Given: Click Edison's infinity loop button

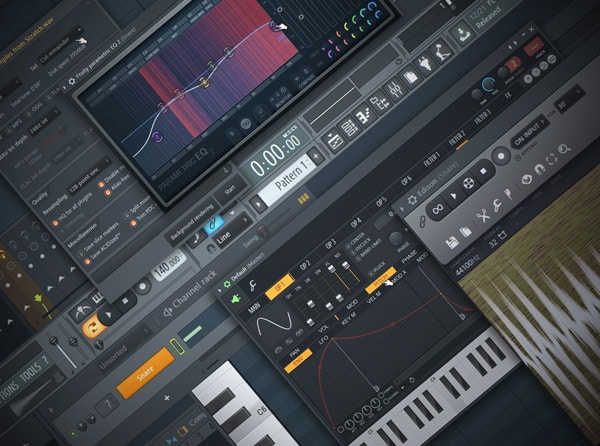Looking at the screenshot, I should tap(437, 209).
